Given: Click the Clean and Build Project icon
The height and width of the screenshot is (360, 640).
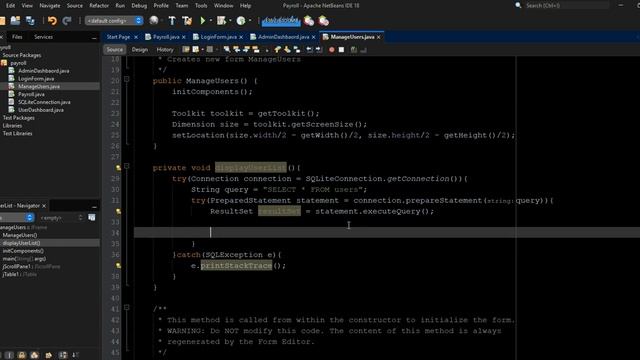Looking at the screenshot, I should tap(187, 21).
